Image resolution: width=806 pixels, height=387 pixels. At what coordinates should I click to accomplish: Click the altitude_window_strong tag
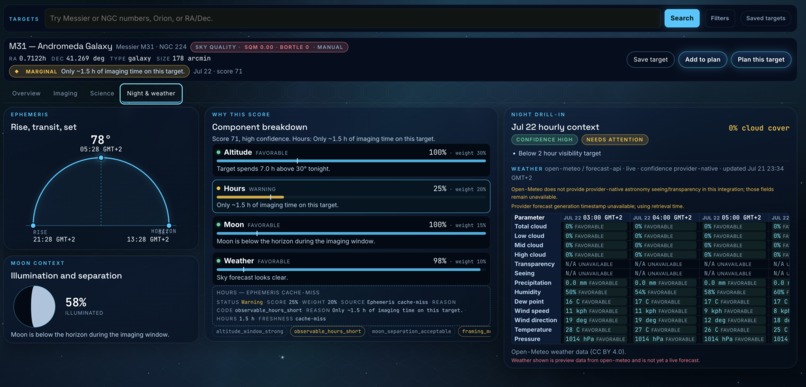[x=249, y=331]
